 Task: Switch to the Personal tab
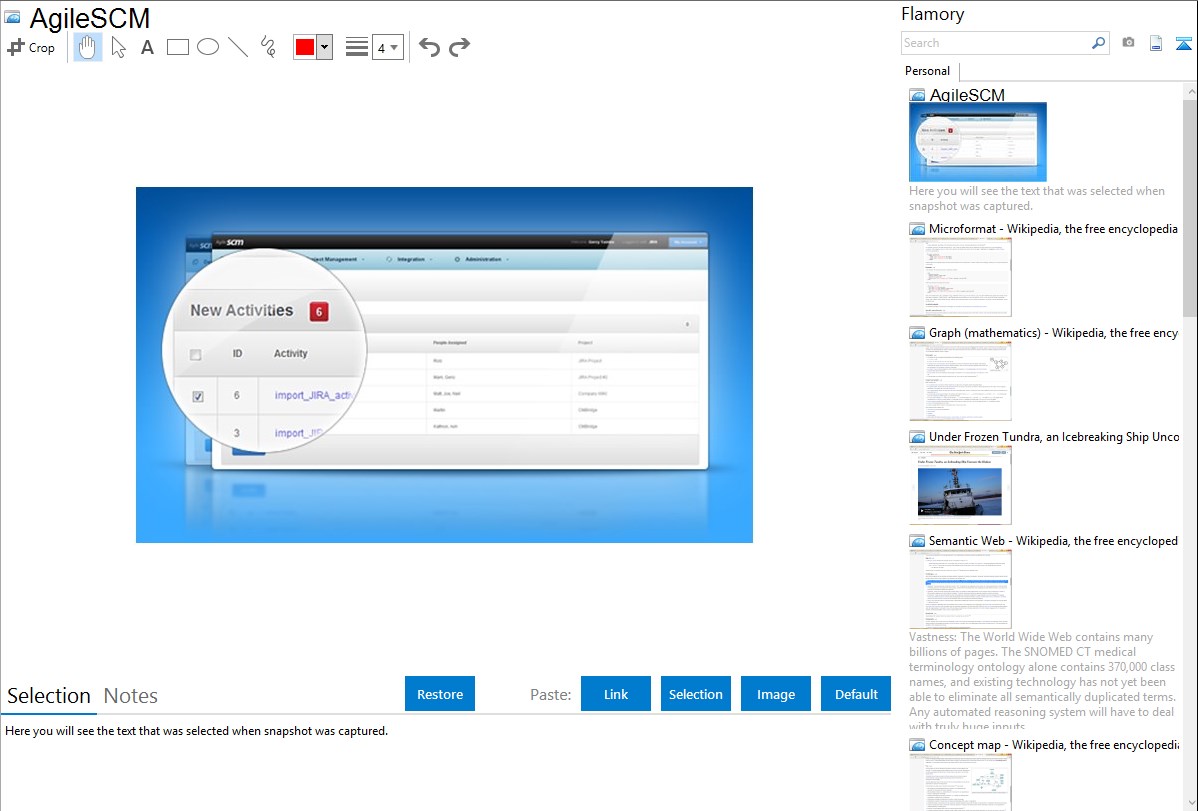coord(928,71)
